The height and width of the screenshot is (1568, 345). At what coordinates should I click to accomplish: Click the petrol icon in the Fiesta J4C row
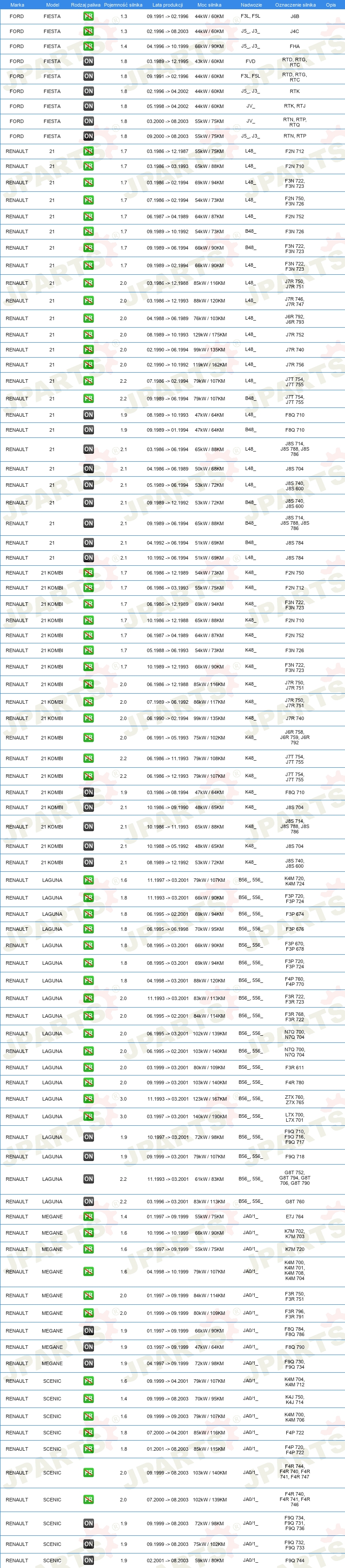[88, 31]
